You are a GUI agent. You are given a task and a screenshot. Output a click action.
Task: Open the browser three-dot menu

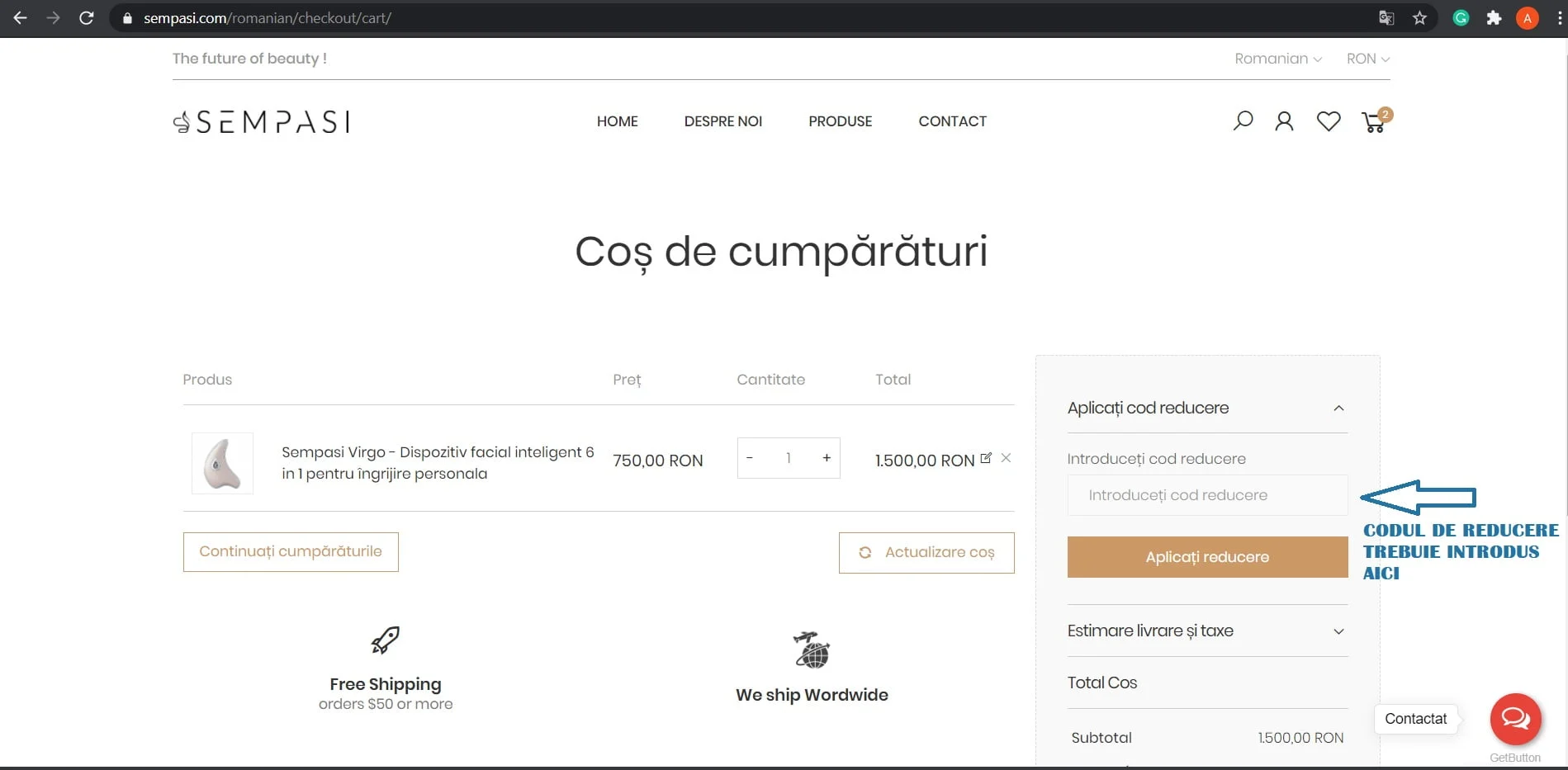(1560, 17)
